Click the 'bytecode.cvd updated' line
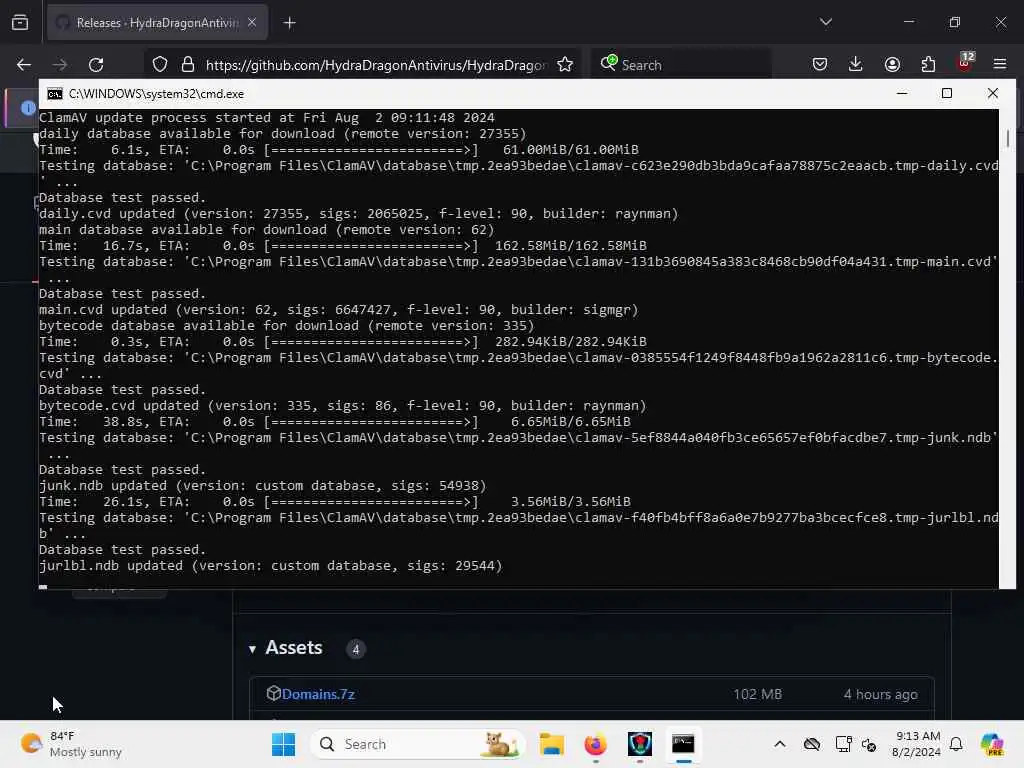The width and height of the screenshot is (1024, 768). click(x=342, y=406)
